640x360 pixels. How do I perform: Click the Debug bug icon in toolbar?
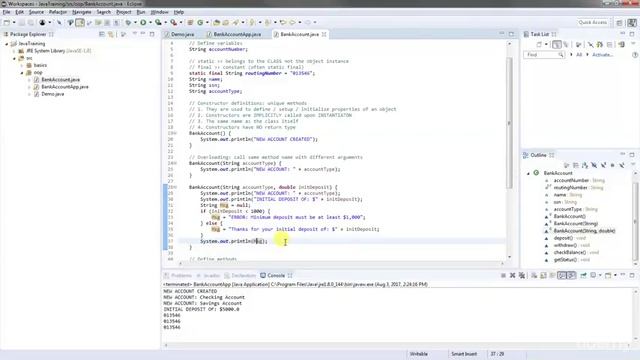tap(128, 22)
